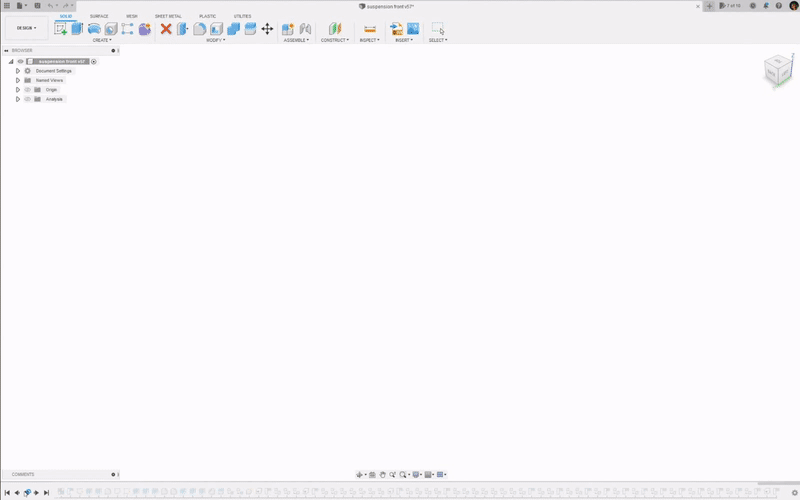Select the Shell tool
This screenshot has width=800, height=500.
click(x=216, y=29)
